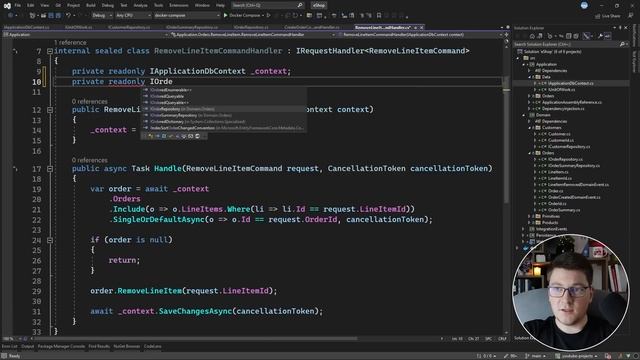Collapse the class at line 7
This screenshot has width=640, height=360.
[50, 51]
